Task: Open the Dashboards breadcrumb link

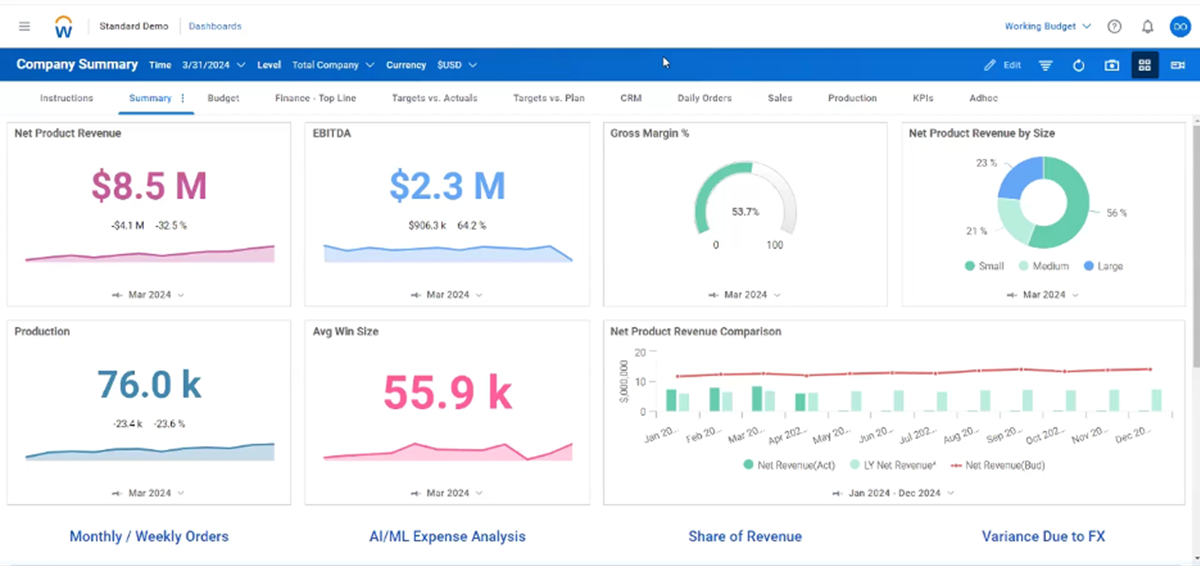Action: pyautogui.click(x=215, y=26)
